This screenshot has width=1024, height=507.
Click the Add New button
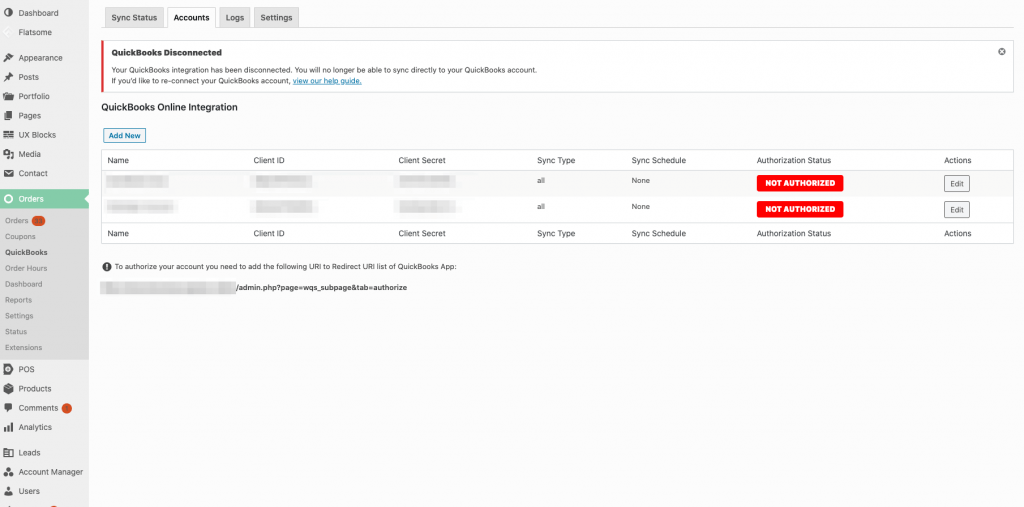click(124, 135)
